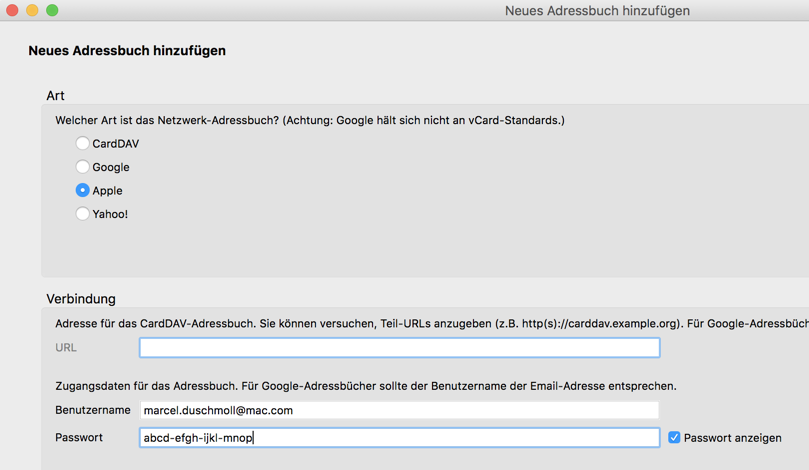Focus the empty URL input field
This screenshot has height=470, width=809.
(399, 348)
